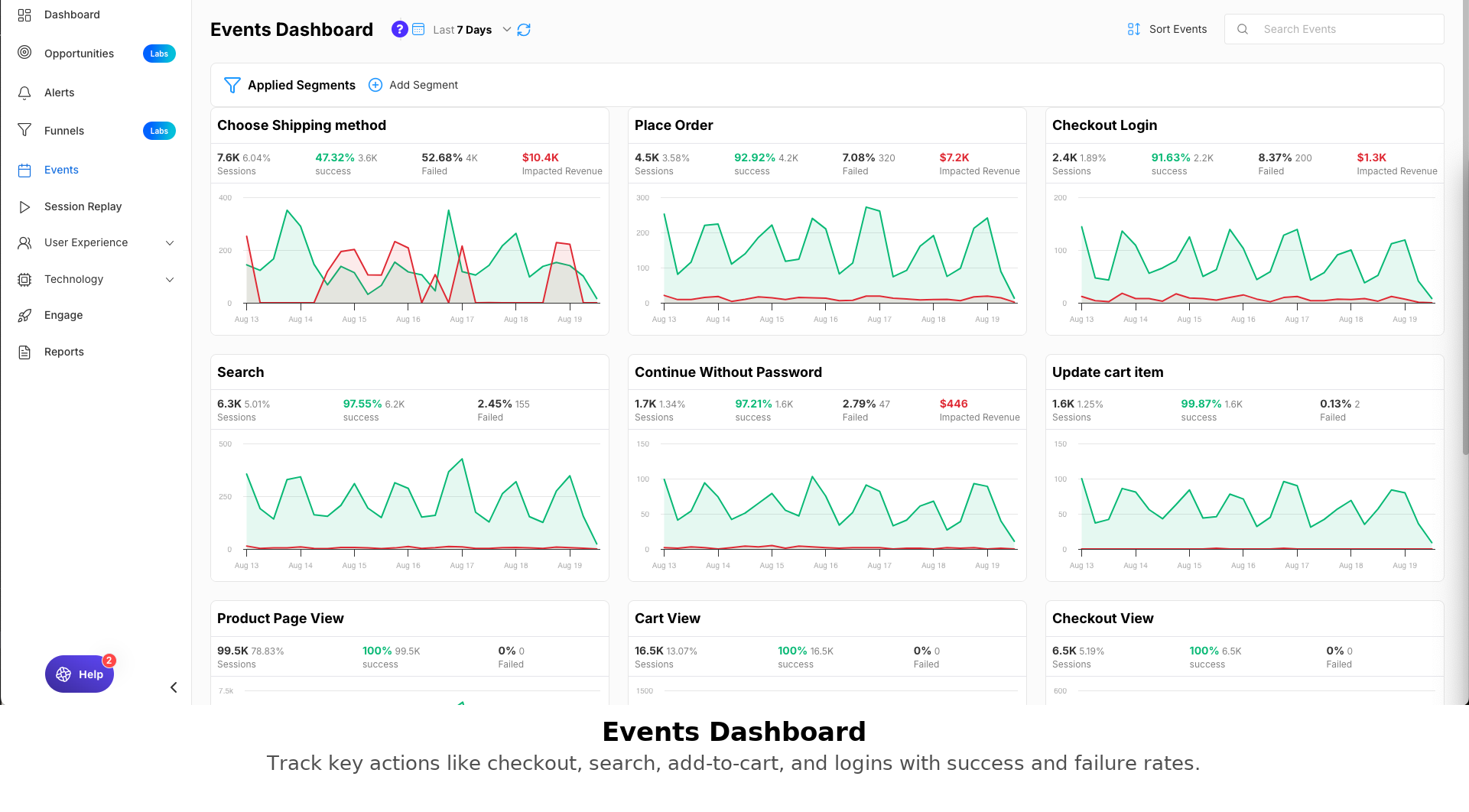This screenshot has height=812, width=1469.
Task: Click the Sort Events icon
Action: [x=1133, y=29]
